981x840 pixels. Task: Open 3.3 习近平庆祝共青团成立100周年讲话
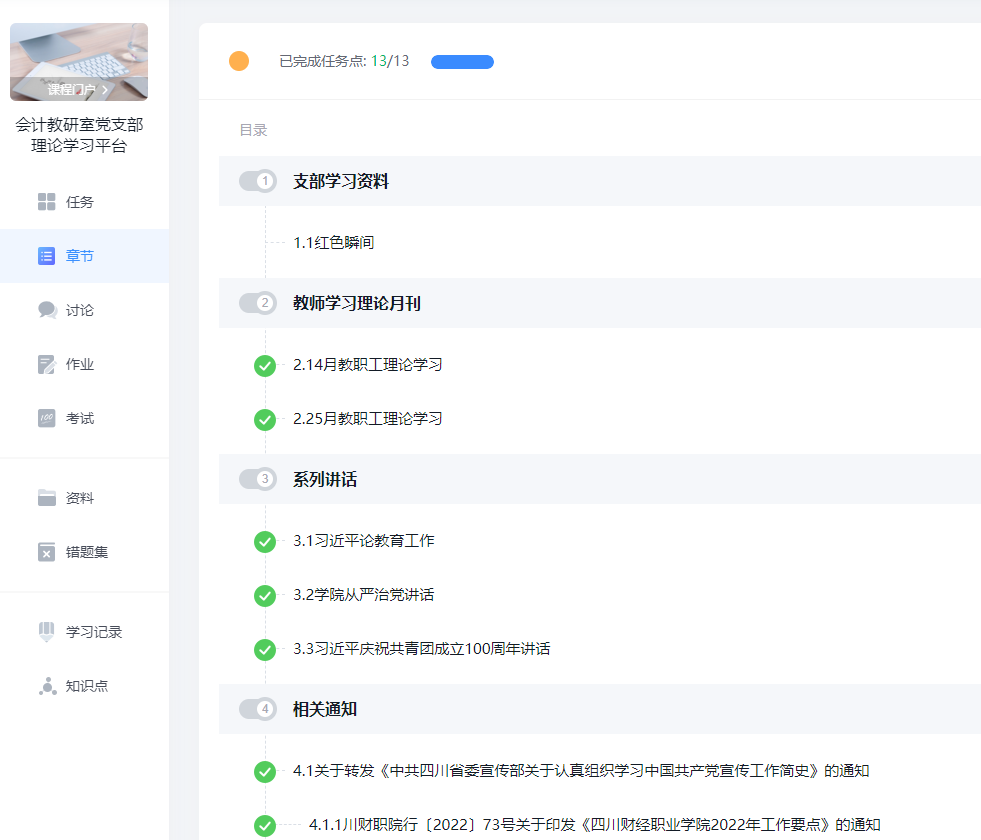pyautogui.click(x=421, y=649)
